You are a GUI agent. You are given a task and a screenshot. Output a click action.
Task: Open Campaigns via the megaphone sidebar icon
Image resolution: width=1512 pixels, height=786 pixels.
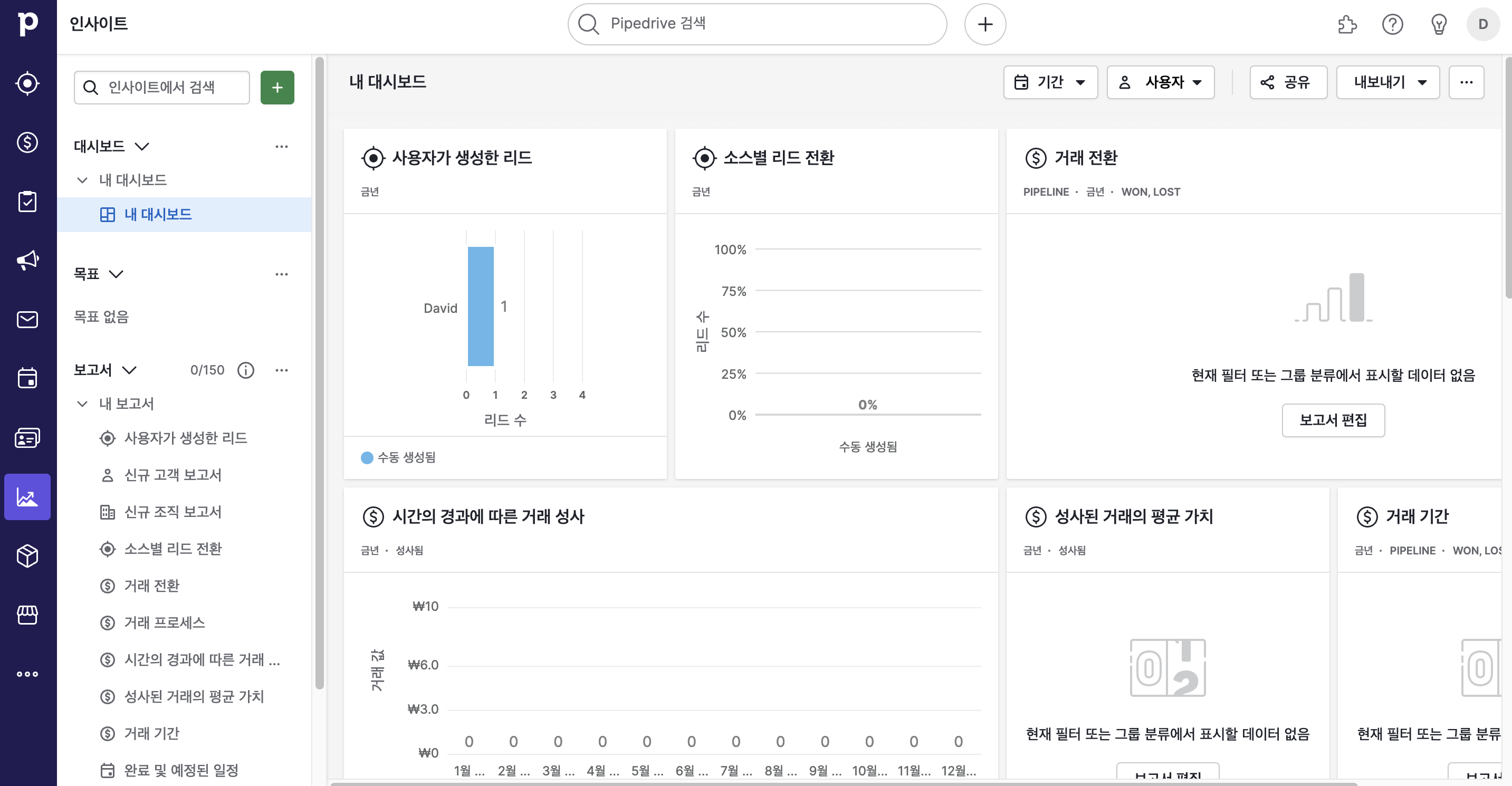27,260
